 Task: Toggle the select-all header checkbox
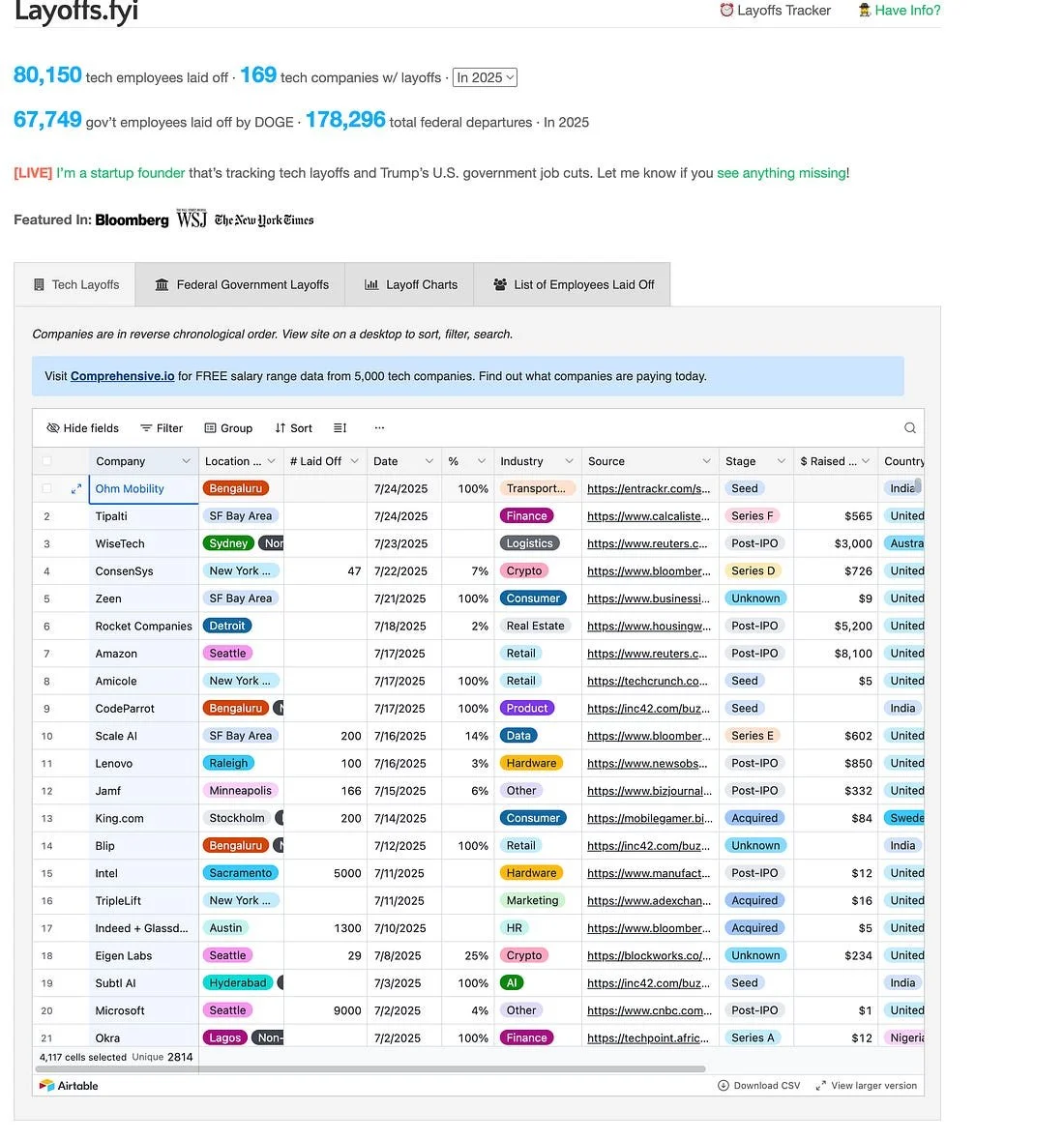tap(47, 460)
